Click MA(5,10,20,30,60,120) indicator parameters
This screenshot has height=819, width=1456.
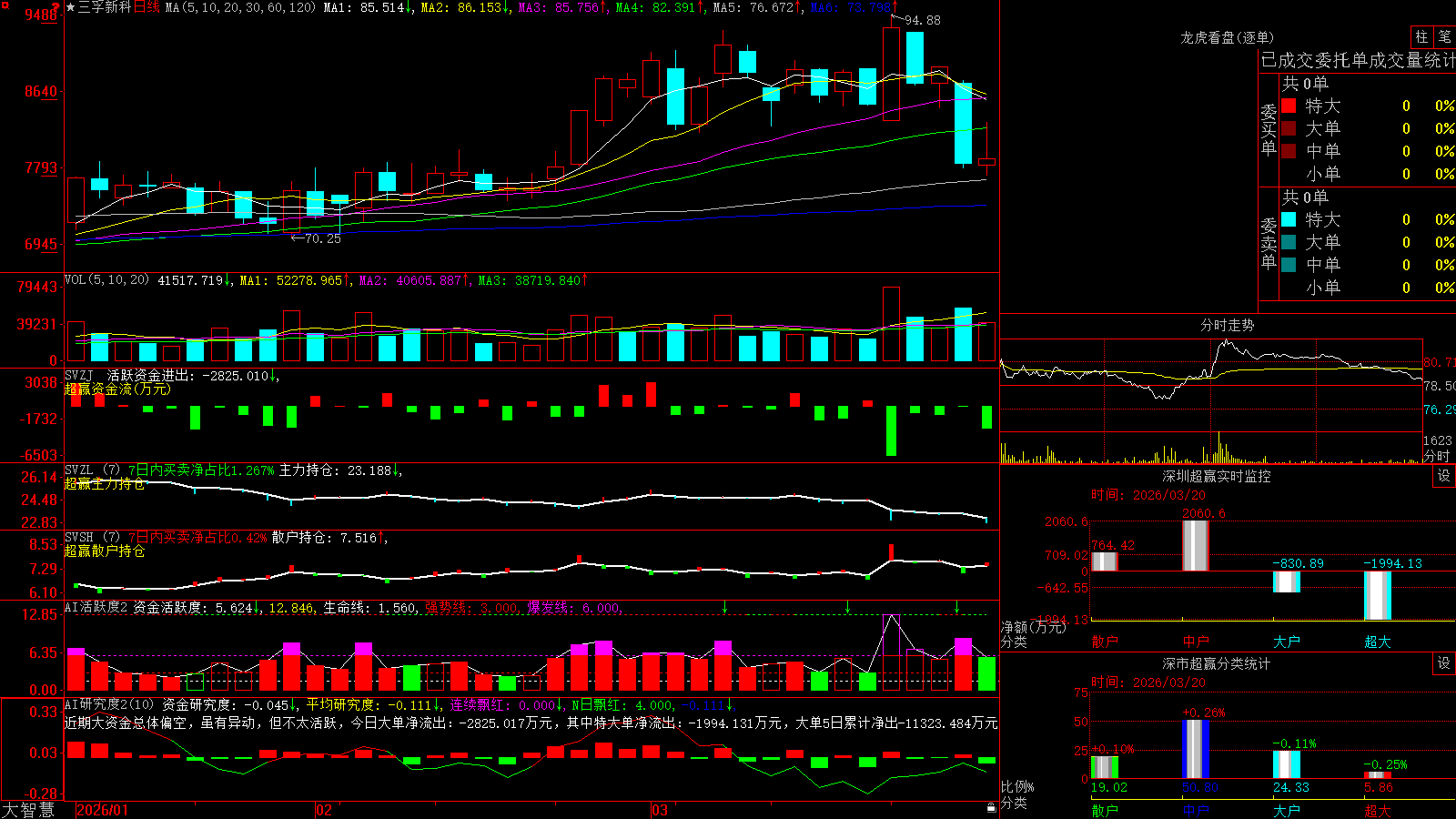[241, 7]
